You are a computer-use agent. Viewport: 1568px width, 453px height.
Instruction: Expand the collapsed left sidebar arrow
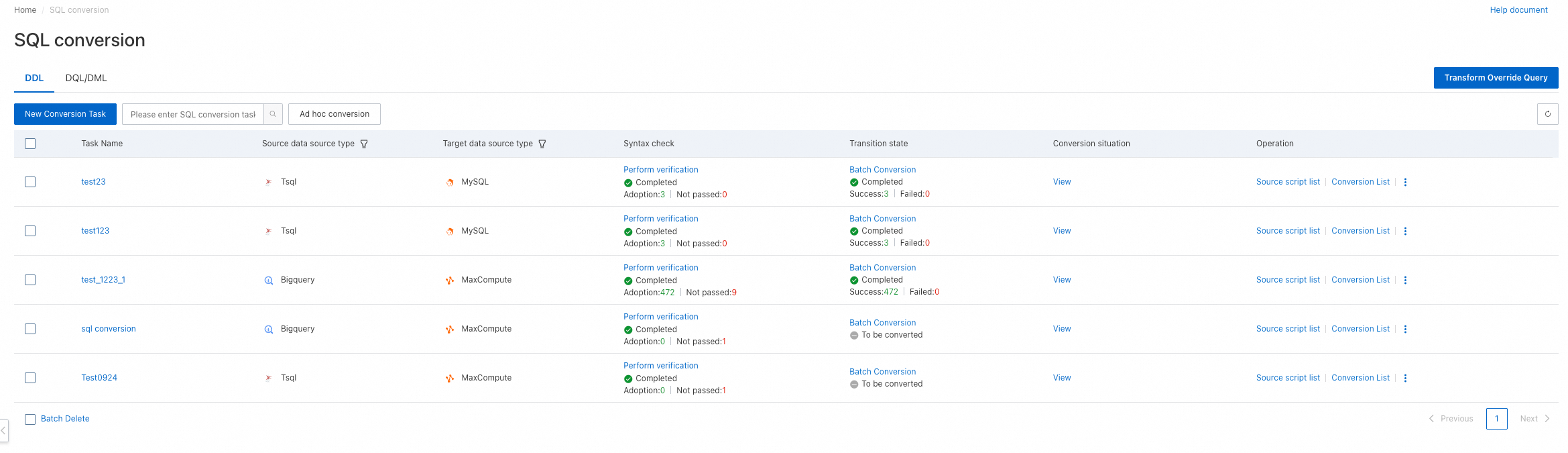[x=3, y=430]
